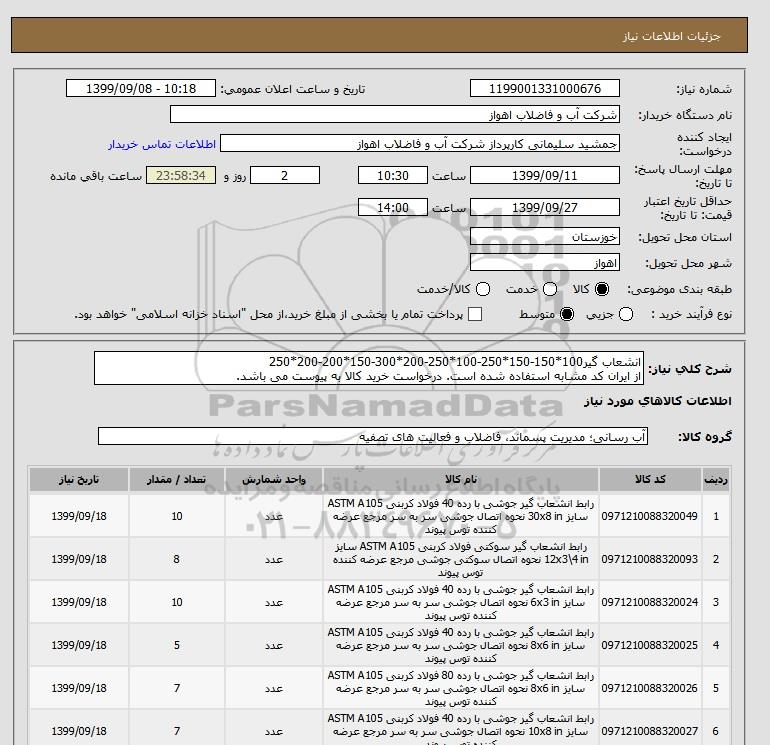Click the نام کالا column header
Screen dimensions: 770x745
(461, 479)
